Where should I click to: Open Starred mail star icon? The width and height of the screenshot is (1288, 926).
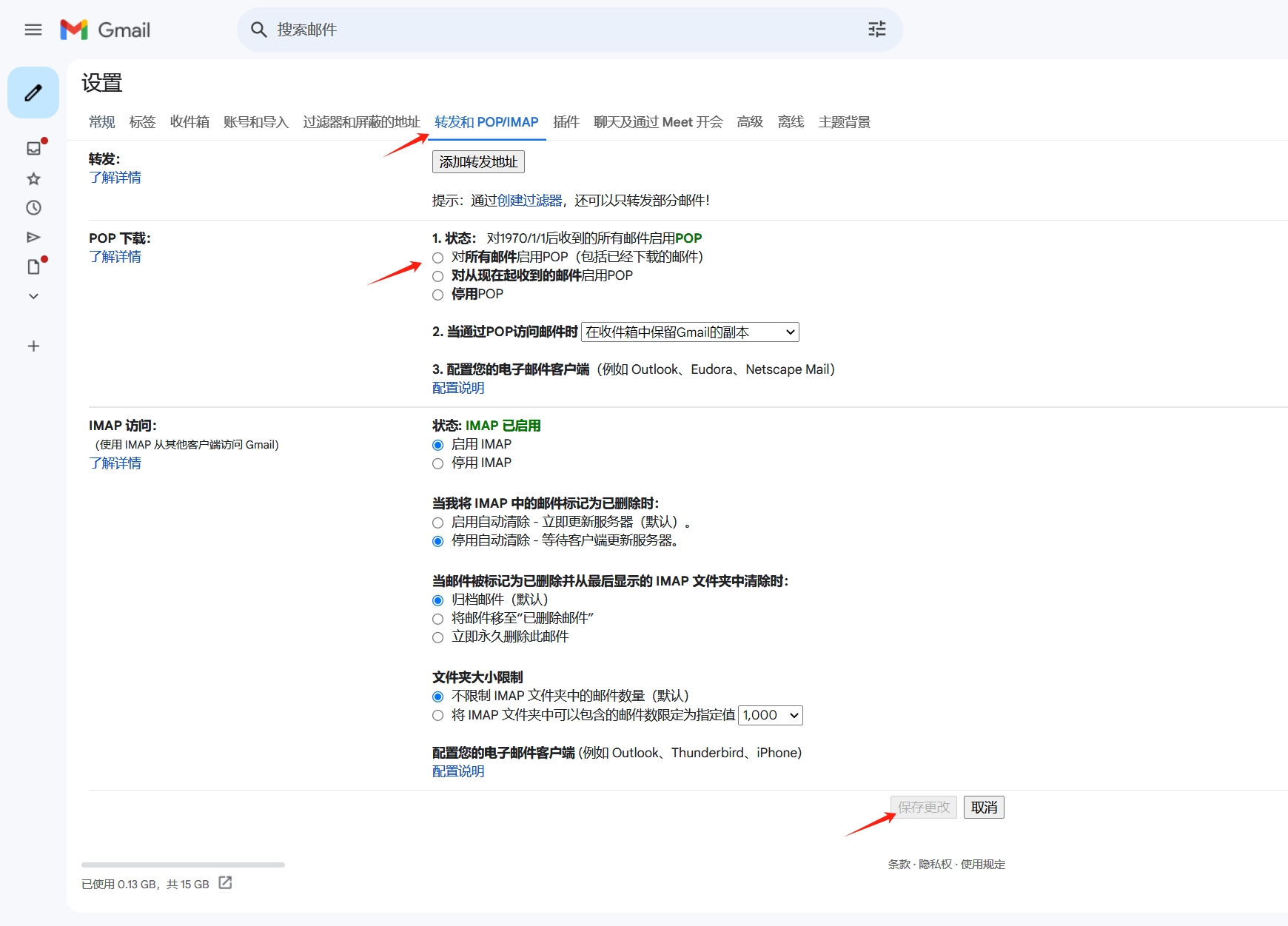pyautogui.click(x=34, y=178)
